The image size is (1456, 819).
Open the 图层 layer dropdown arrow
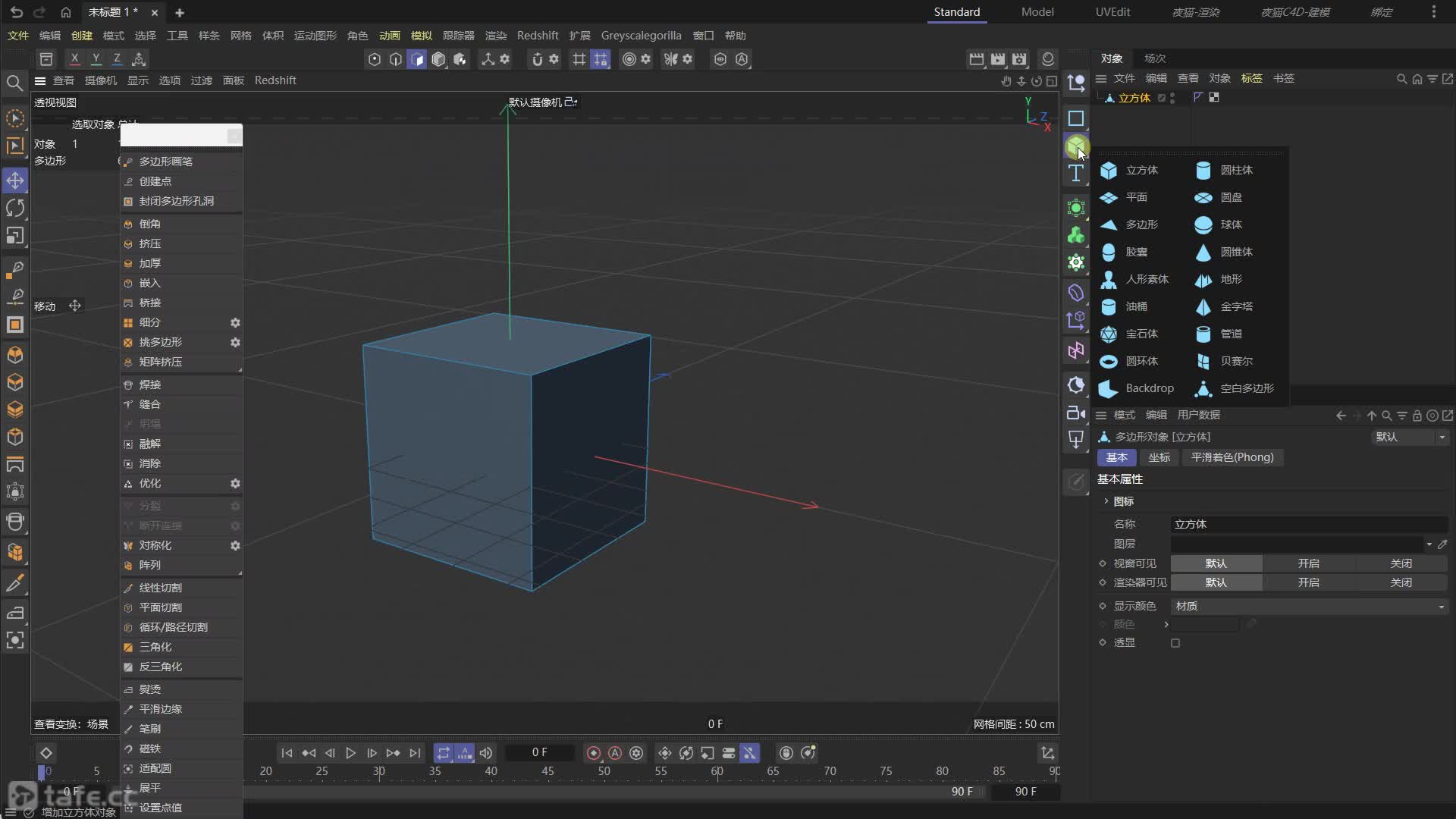(x=1429, y=544)
